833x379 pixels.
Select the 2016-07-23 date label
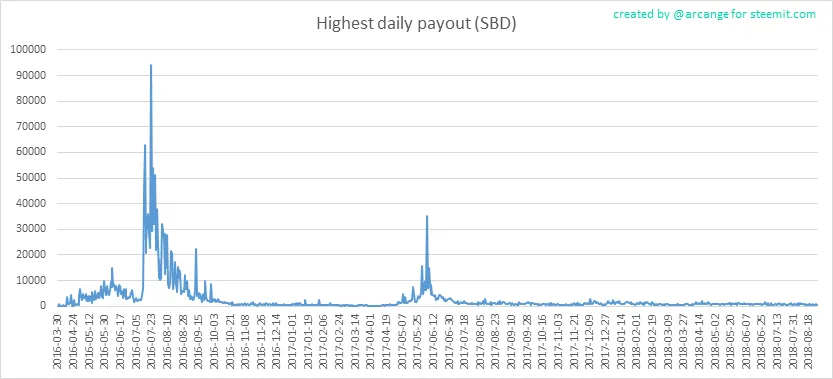(x=152, y=341)
